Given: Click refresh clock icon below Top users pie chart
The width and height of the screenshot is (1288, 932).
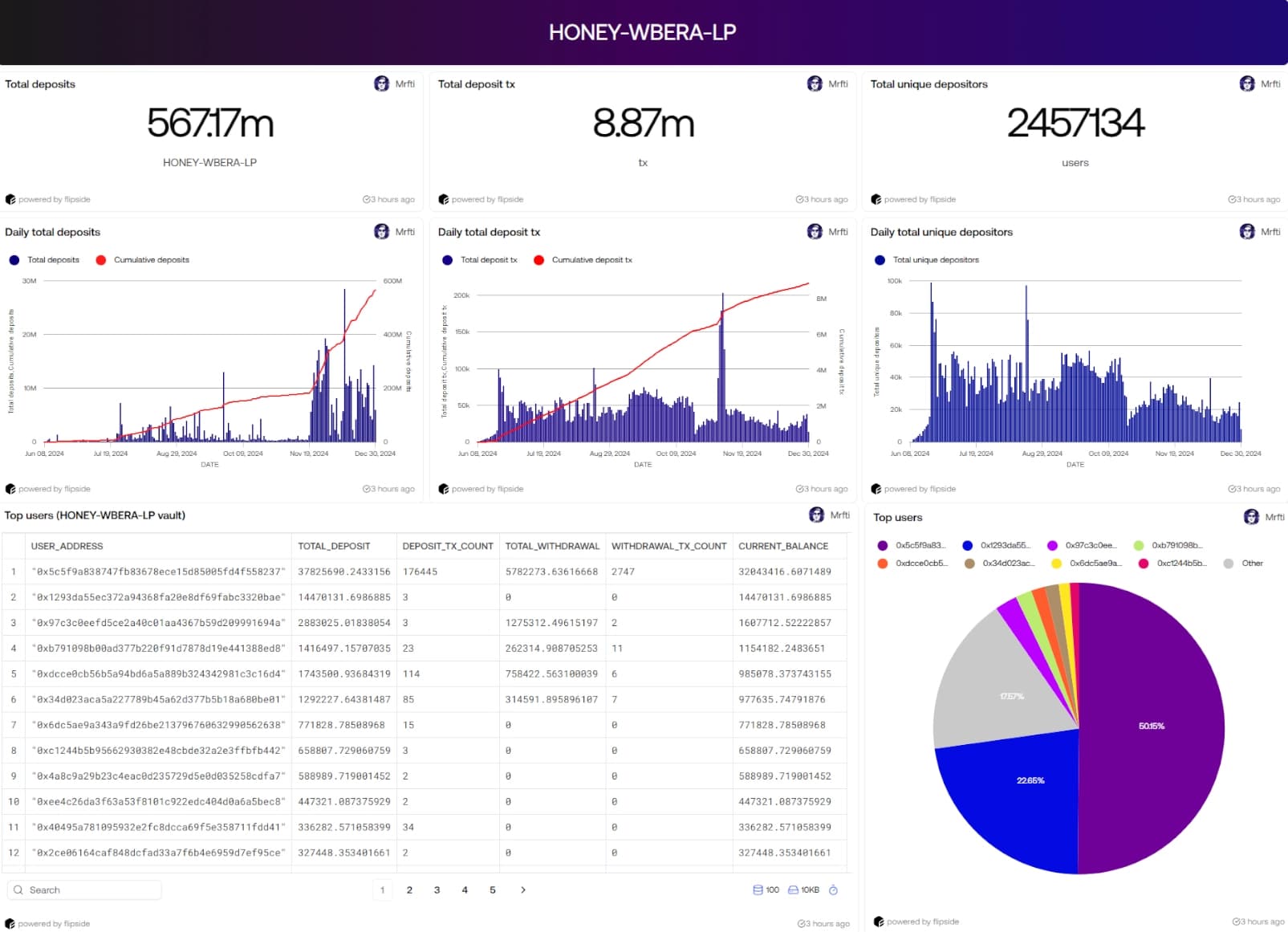Looking at the screenshot, I should (x=1237, y=922).
